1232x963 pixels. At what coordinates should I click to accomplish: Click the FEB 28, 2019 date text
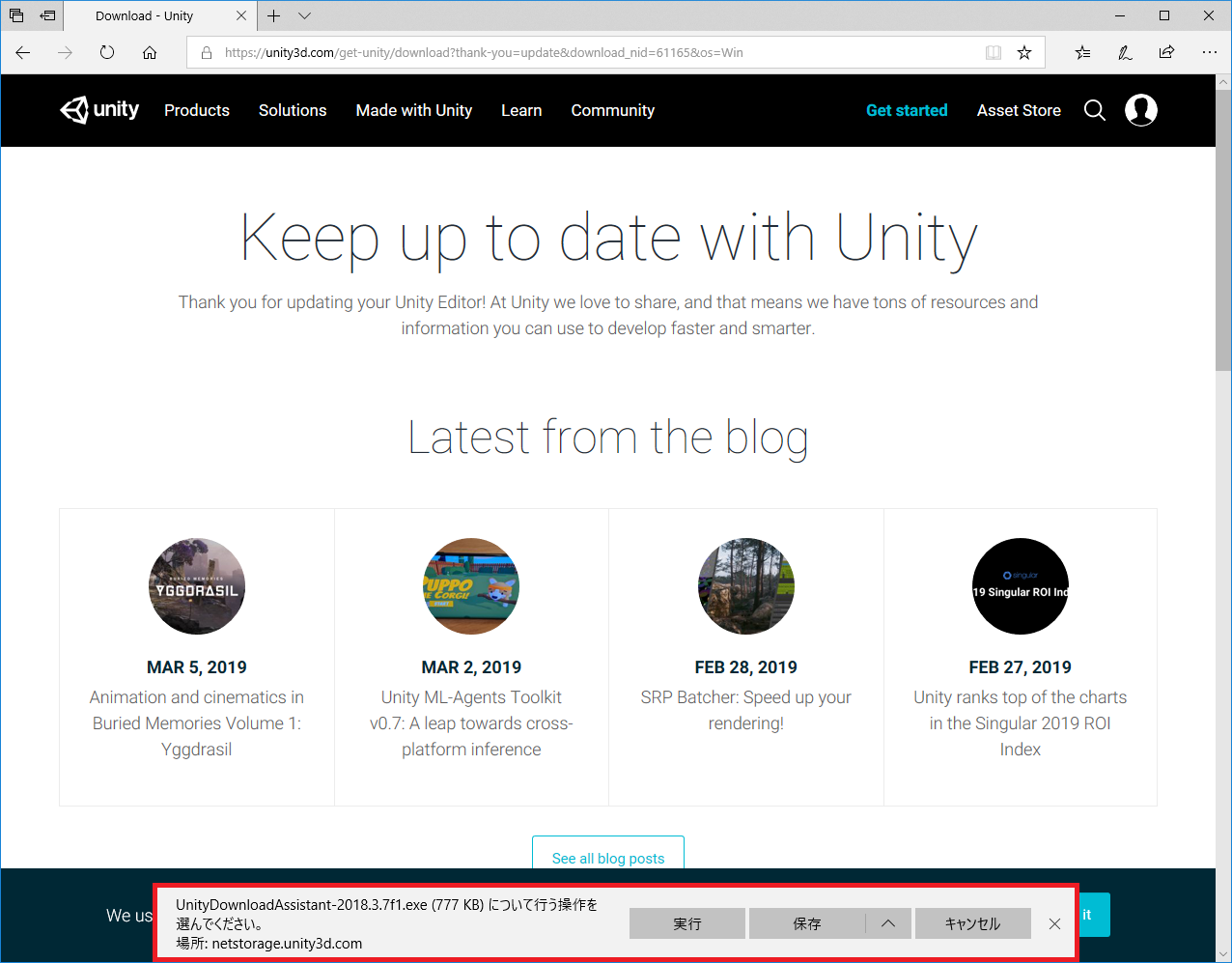click(746, 667)
